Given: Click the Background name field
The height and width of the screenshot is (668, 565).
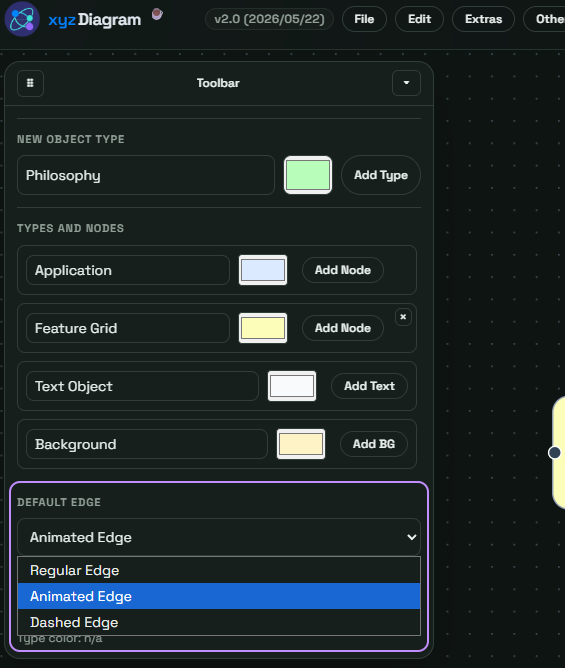Looking at the screenshot, I should tap(147, 444).
